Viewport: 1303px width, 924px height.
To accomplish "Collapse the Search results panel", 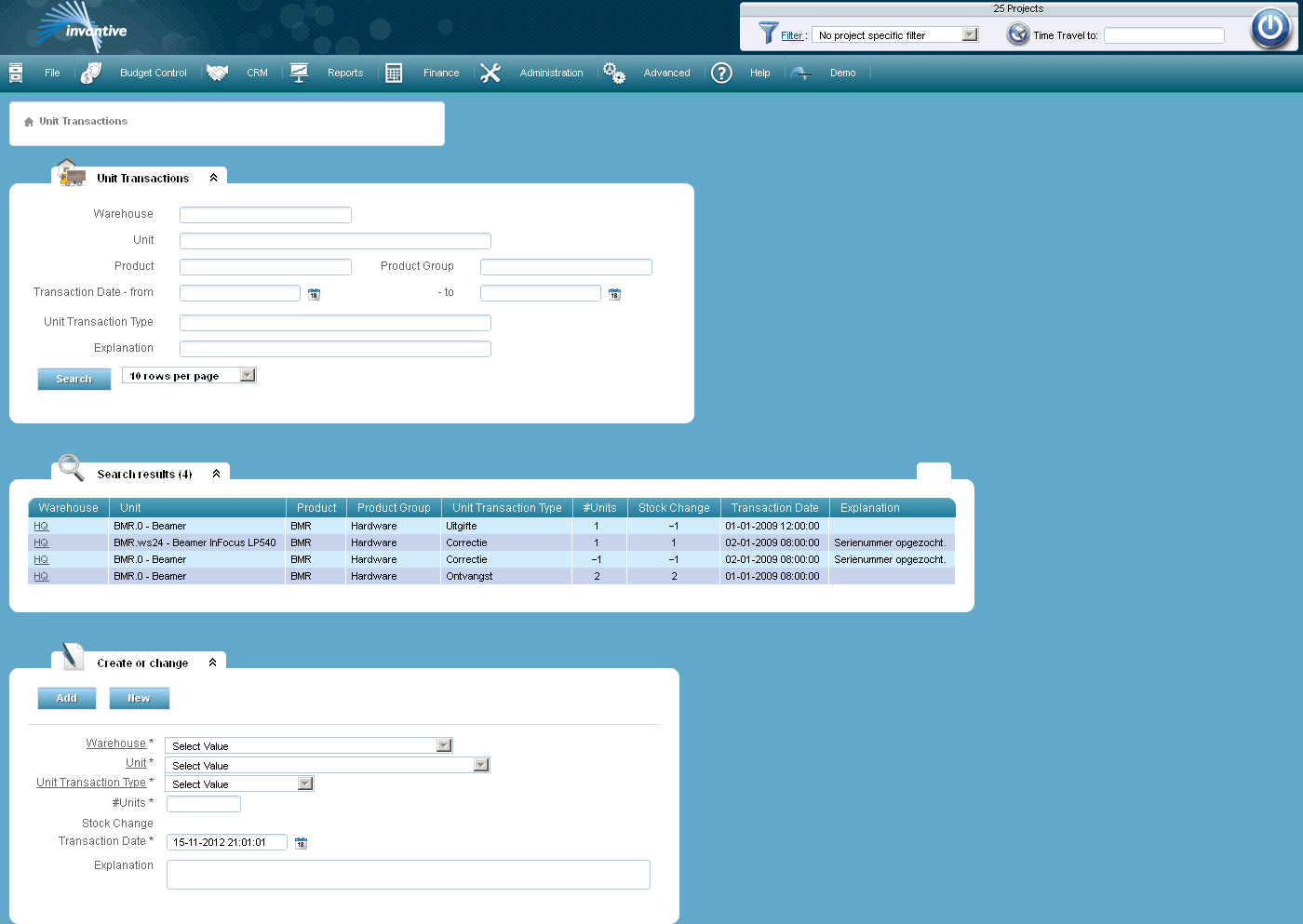I will (x=218, y=473).
